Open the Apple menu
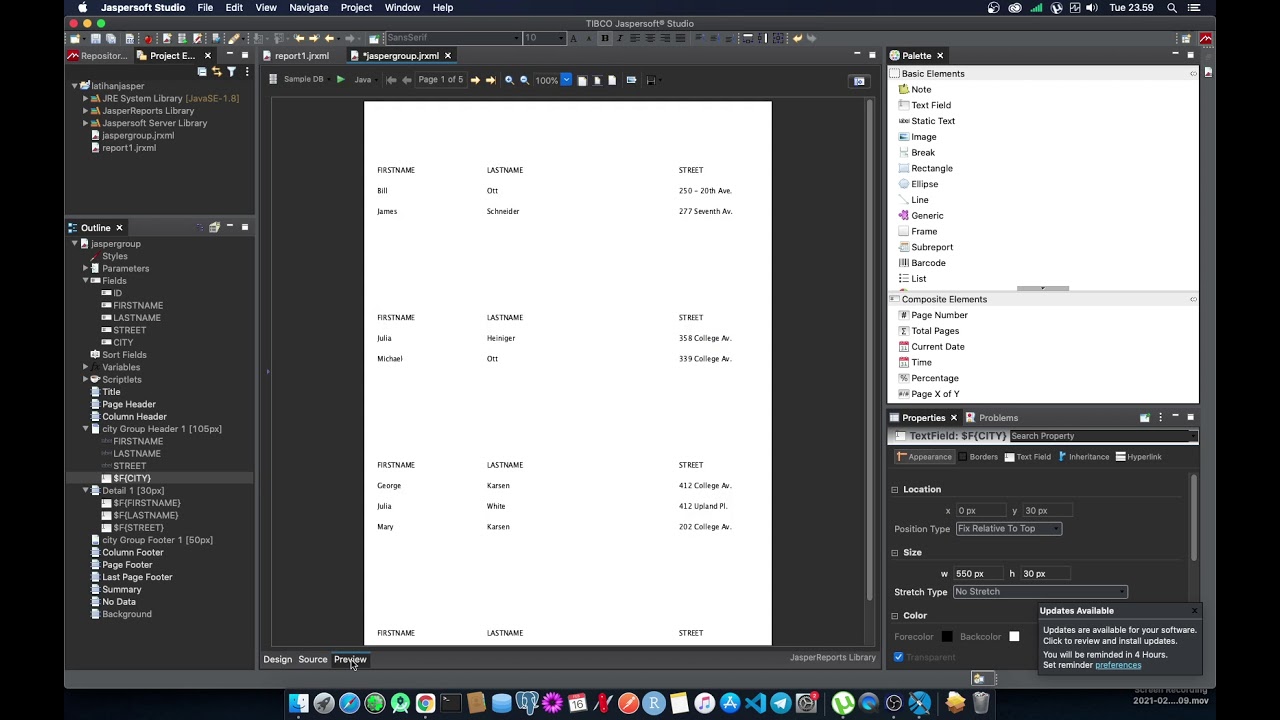 82,7
